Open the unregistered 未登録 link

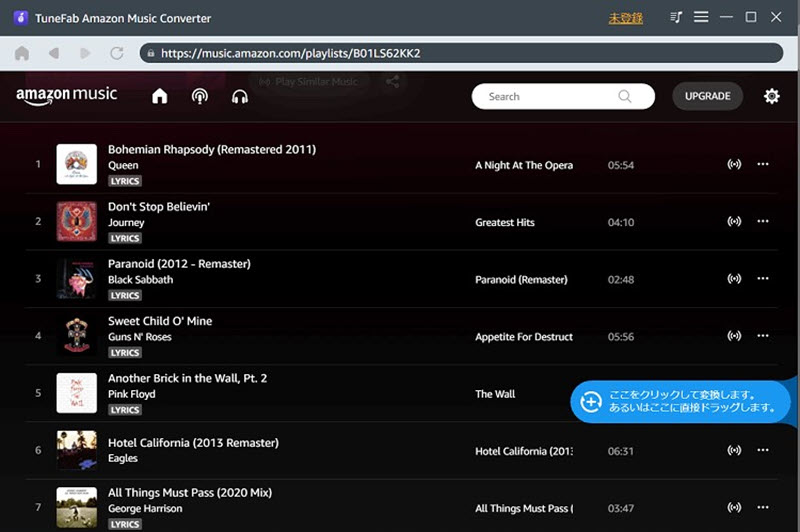[x=626, y=18]
